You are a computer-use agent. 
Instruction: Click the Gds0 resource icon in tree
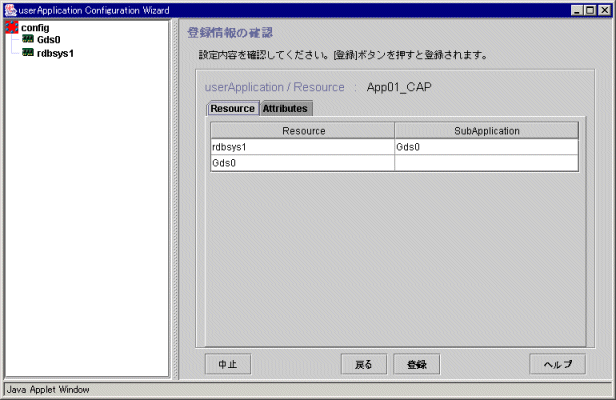pos(28,39)
